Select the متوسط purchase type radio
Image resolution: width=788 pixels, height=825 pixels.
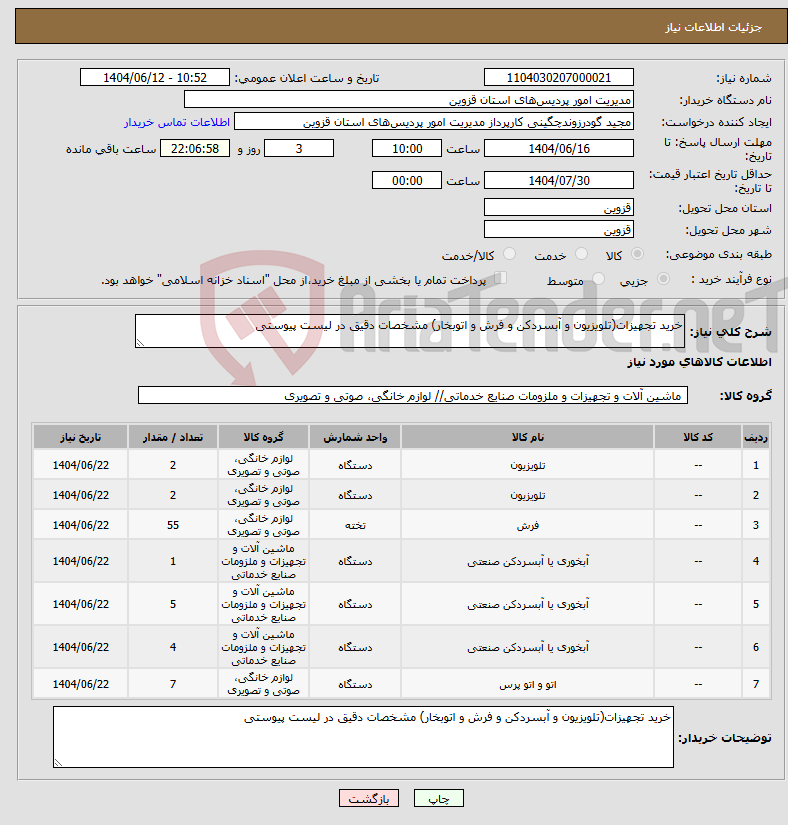598,279
